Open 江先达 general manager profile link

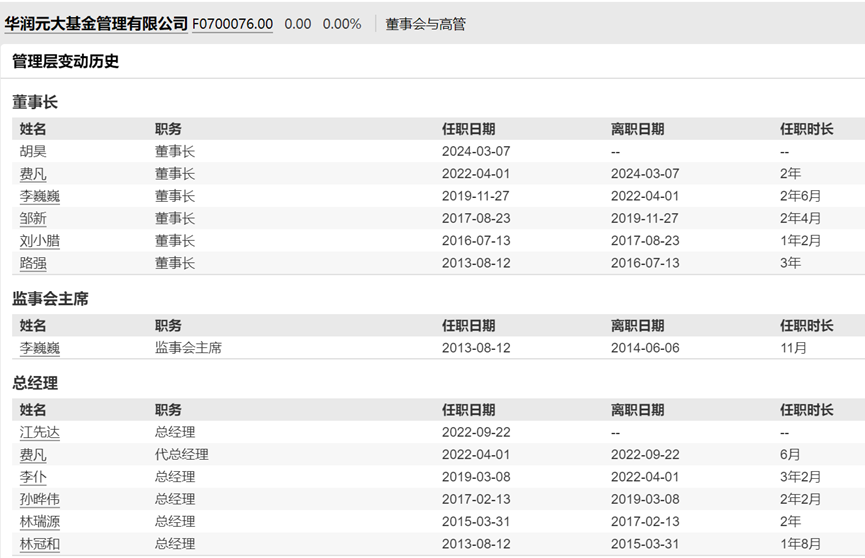point(40,432)
